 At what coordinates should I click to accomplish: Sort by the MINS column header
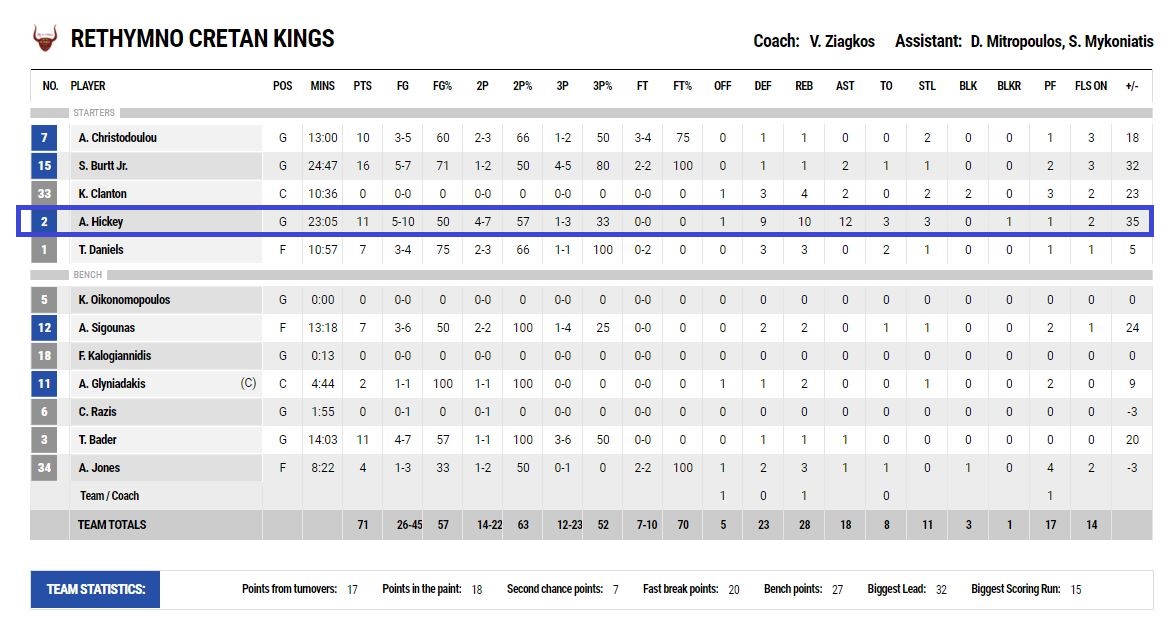coord(323,86)
